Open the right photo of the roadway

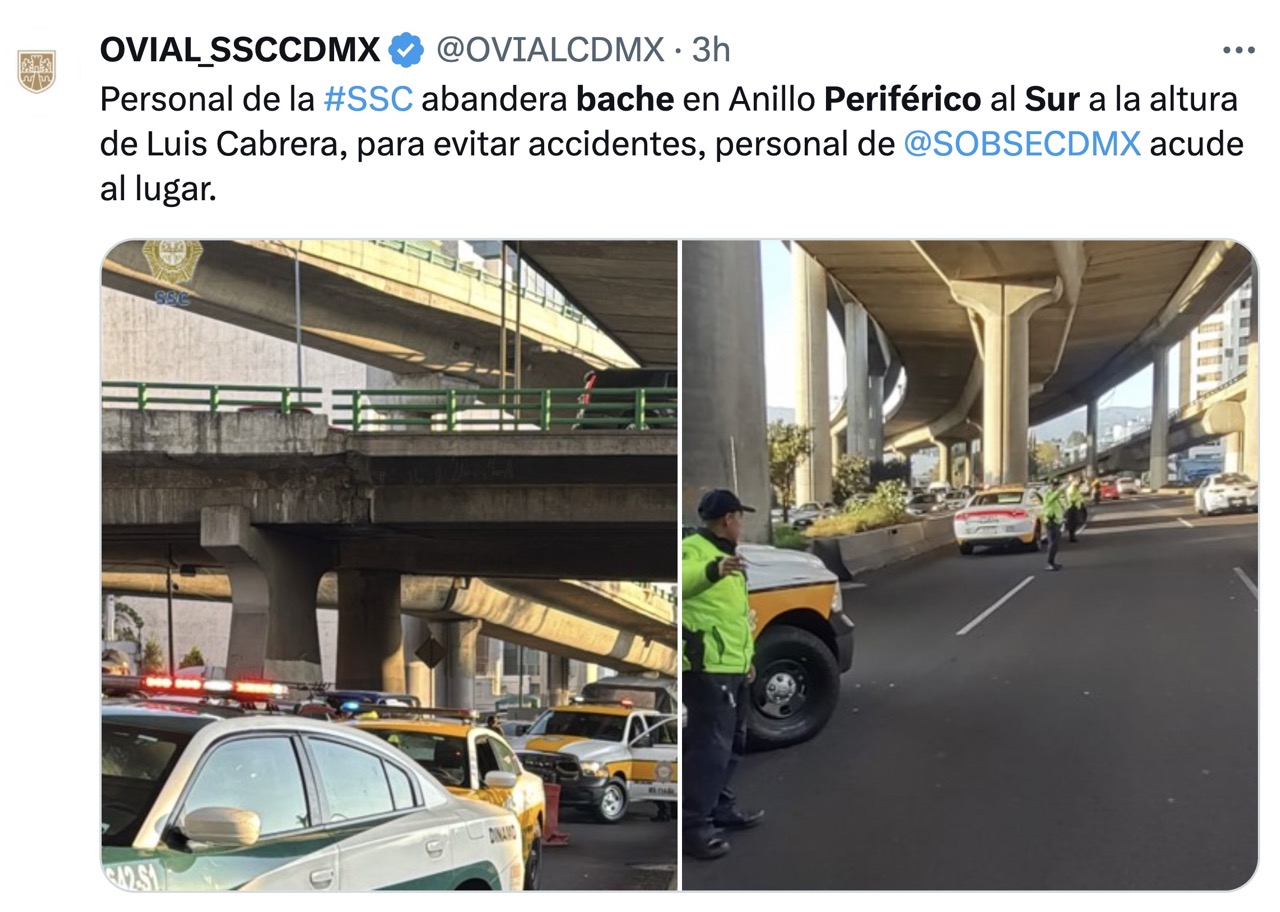click(970, 565)
